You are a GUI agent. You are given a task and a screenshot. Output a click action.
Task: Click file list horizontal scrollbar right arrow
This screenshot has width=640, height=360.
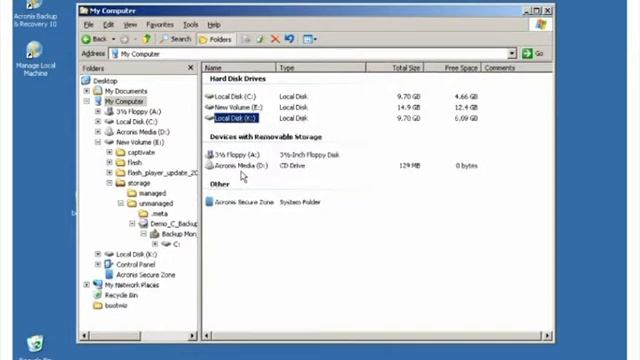click(x=547, y=336)
